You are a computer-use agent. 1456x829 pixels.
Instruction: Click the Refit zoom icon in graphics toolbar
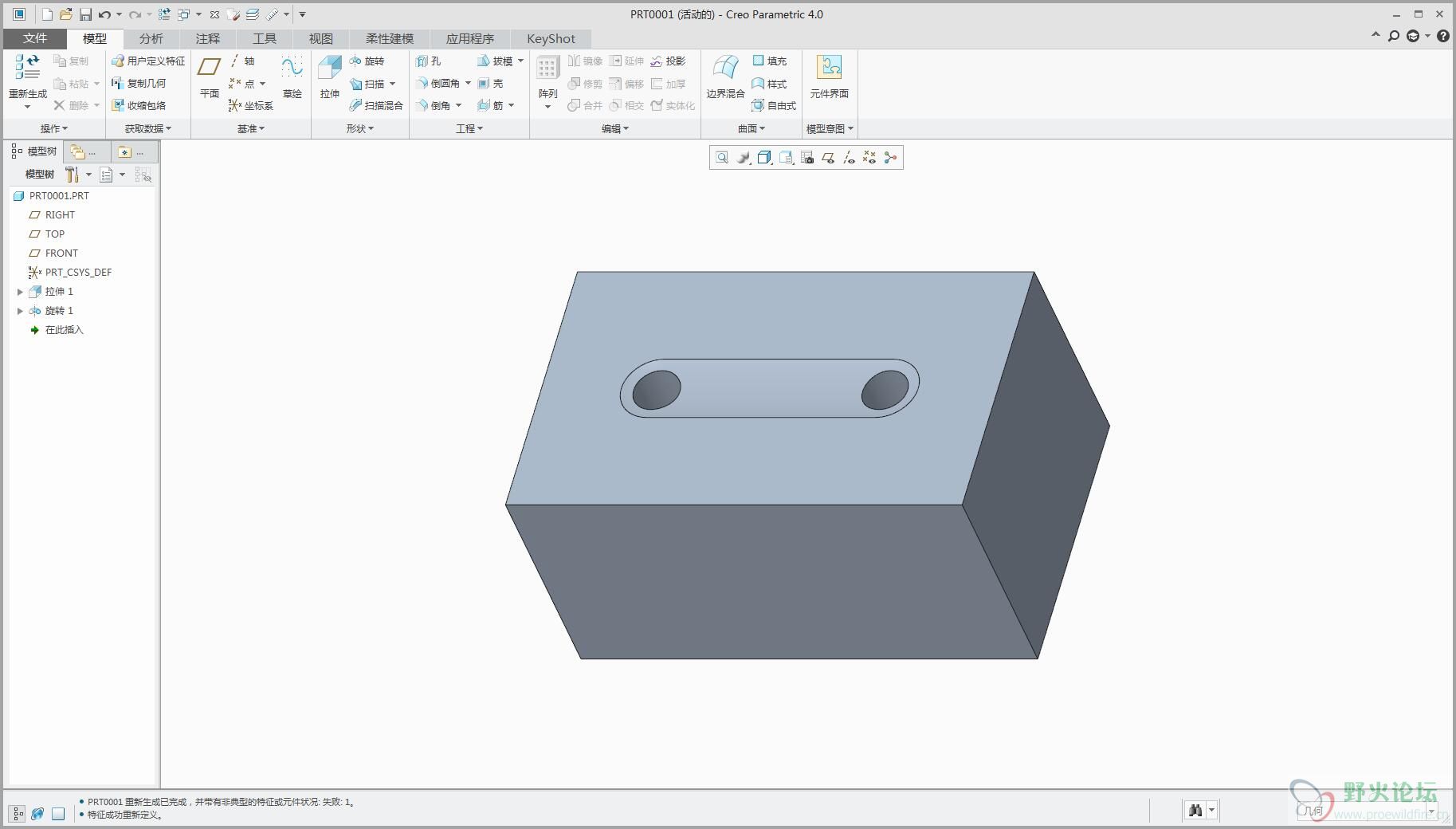point(722,158)
